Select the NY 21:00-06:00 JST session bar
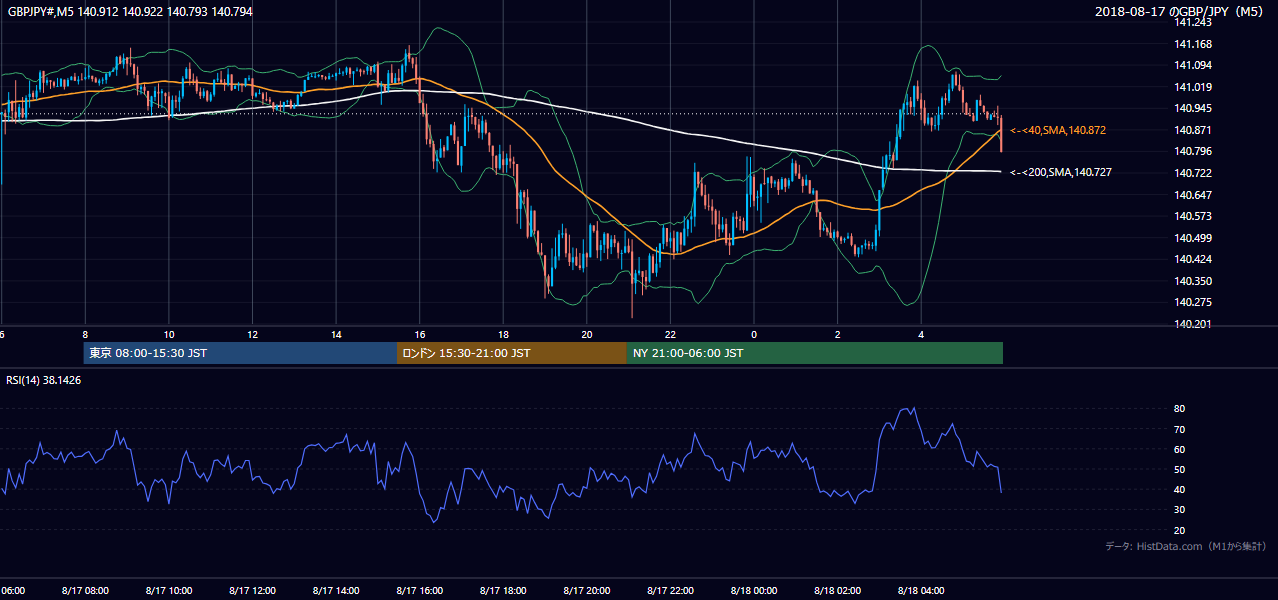This screenshot has width=1278, height=600. pyautogui.click(x=815, y=353)
